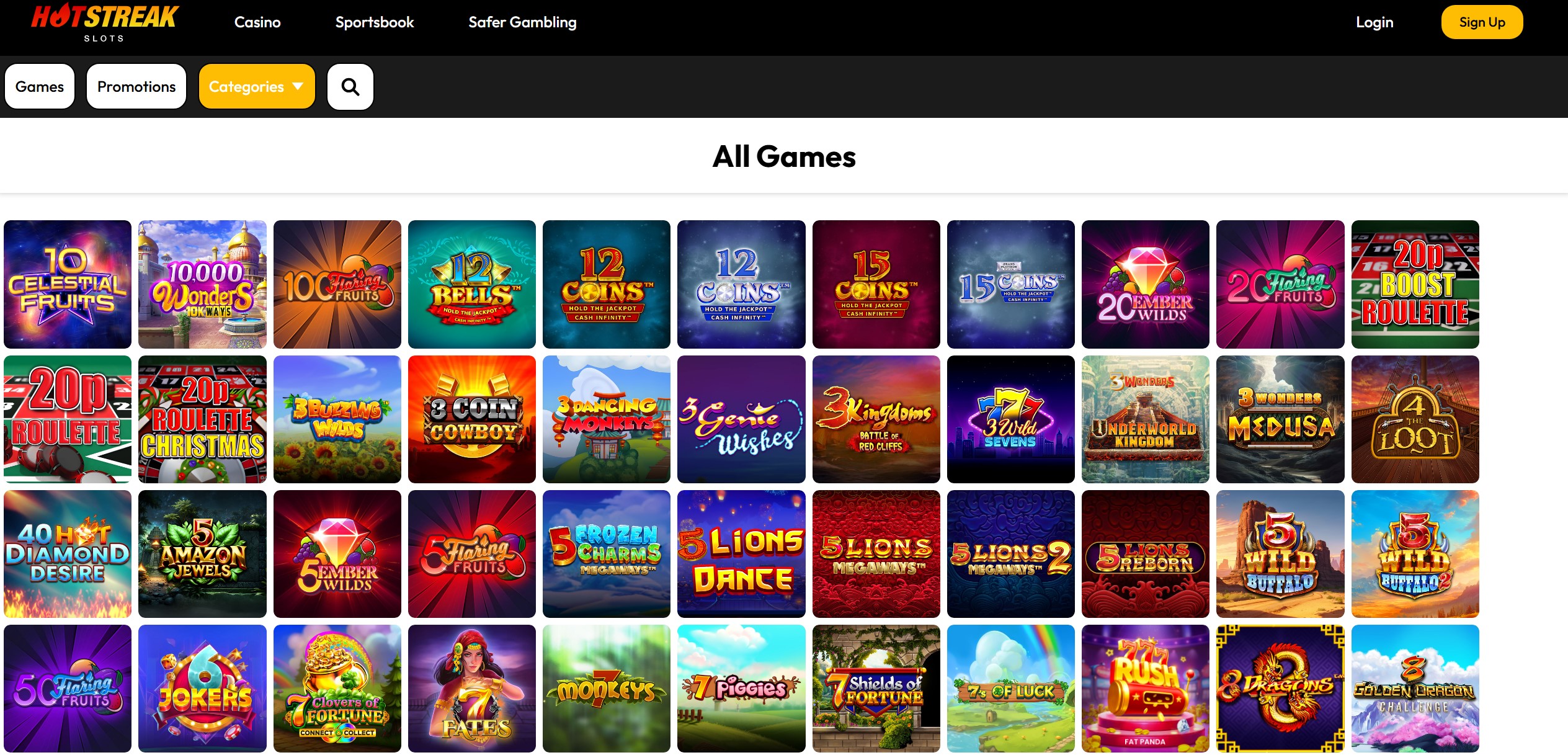Image resolution: width=1568 pixels, height=755 pixels.
Task: Launch the 3 Genie Wishes game
Action: coord(741,419)
